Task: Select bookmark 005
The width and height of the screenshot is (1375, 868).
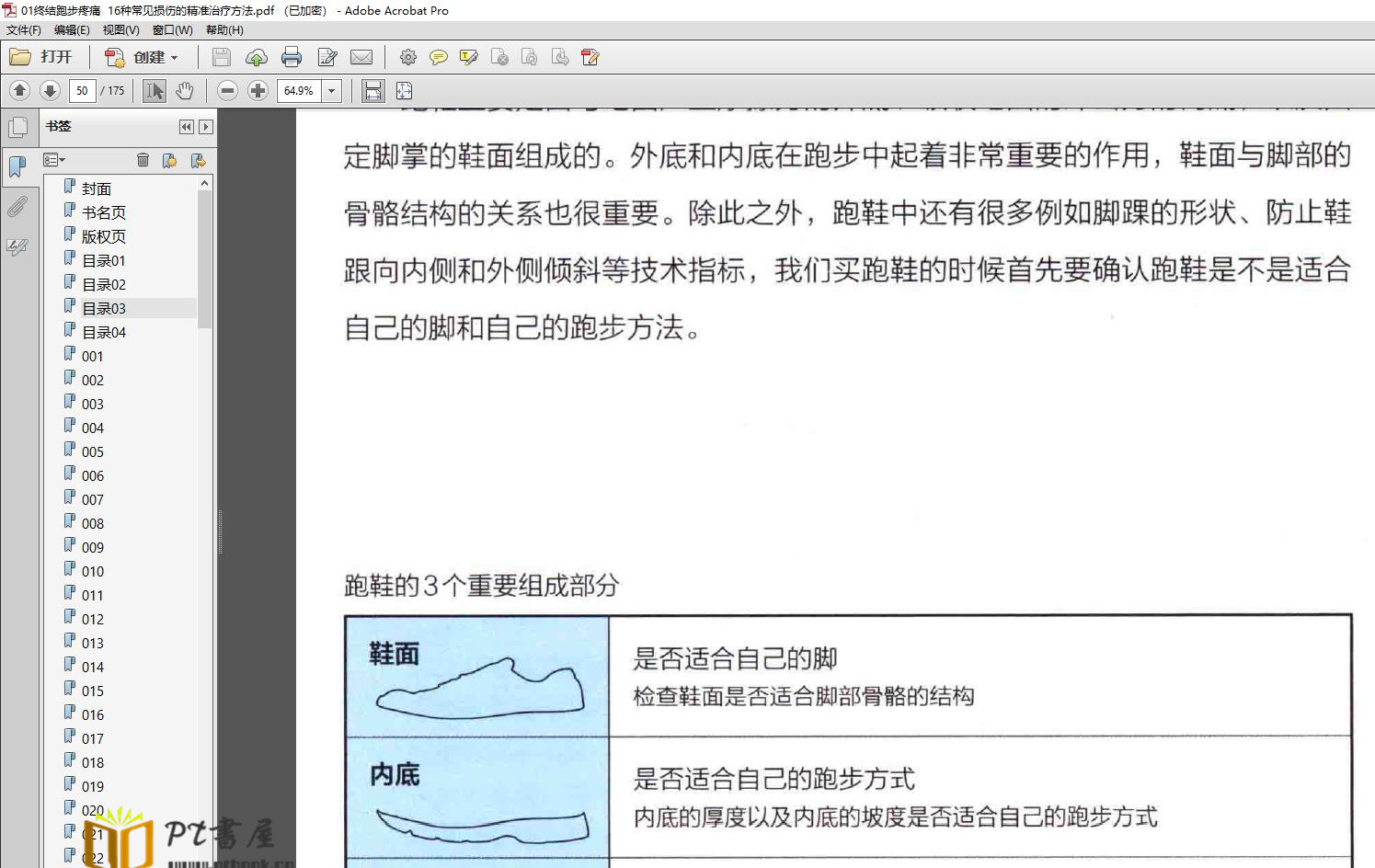Action: (92, 451)
